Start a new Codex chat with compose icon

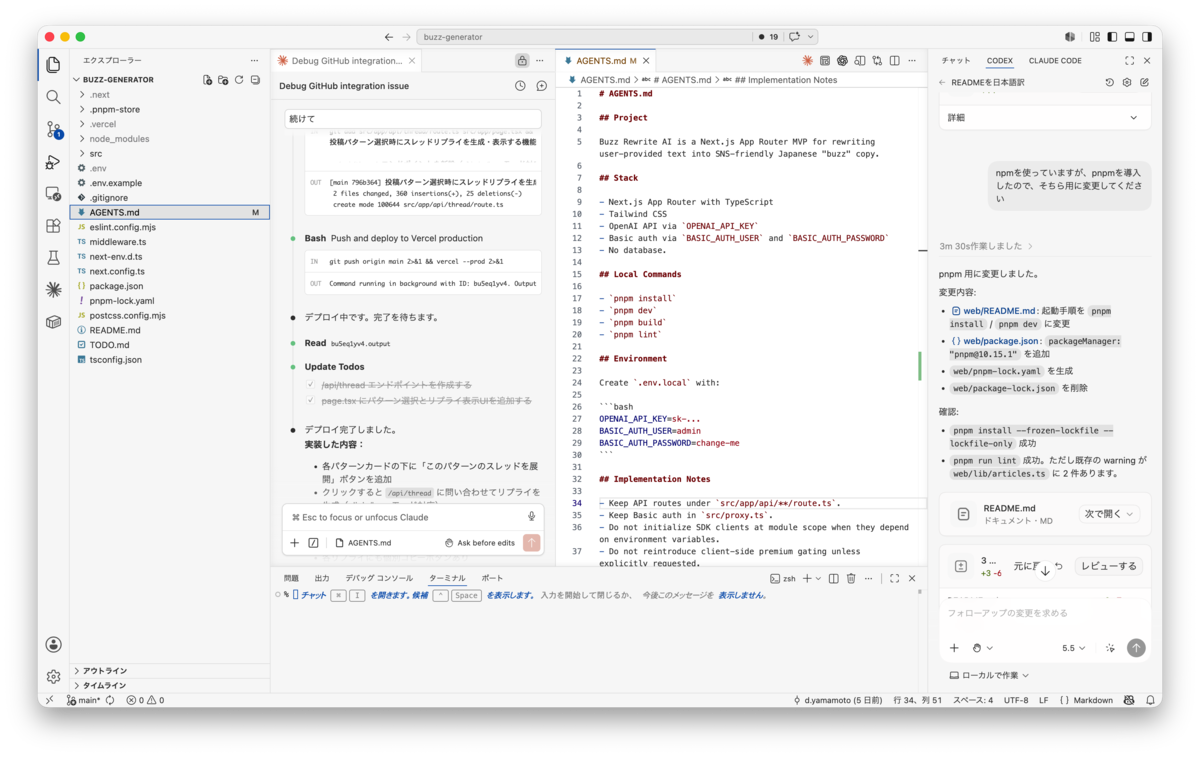(1145, 83)
